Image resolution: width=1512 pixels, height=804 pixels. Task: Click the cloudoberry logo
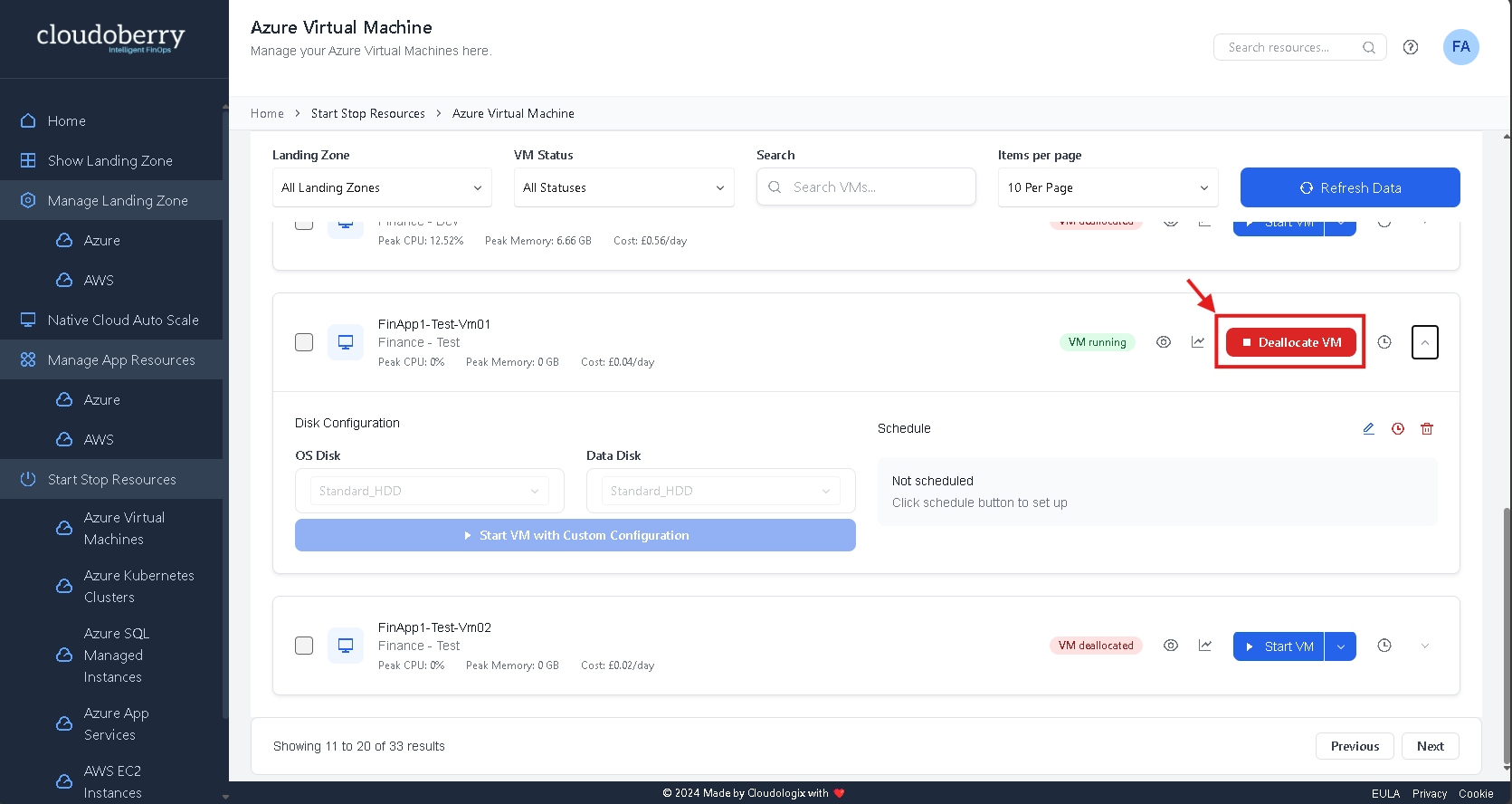110,37
